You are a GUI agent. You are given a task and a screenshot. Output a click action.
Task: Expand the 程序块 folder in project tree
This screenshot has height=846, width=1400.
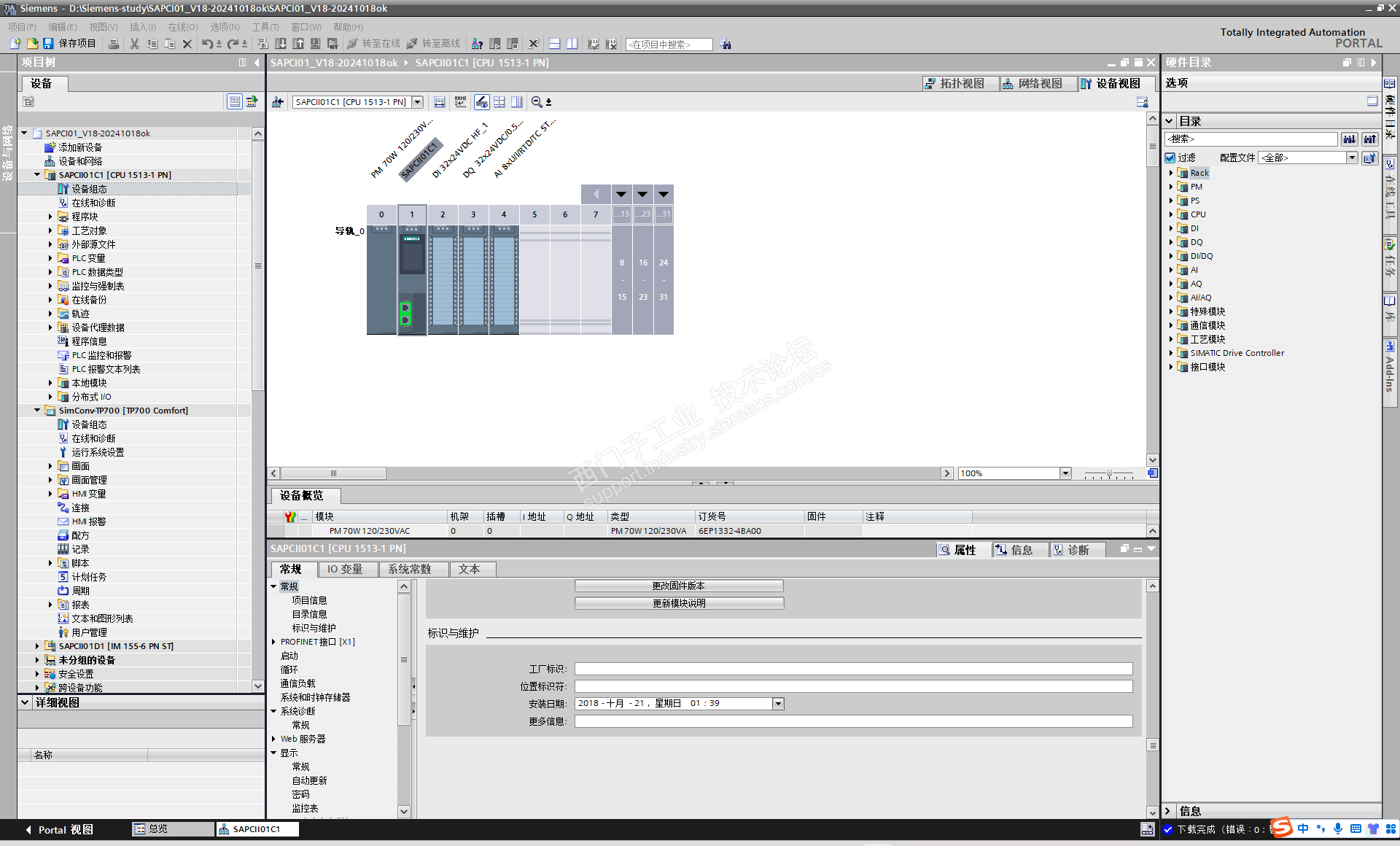[x=50, y=217]
